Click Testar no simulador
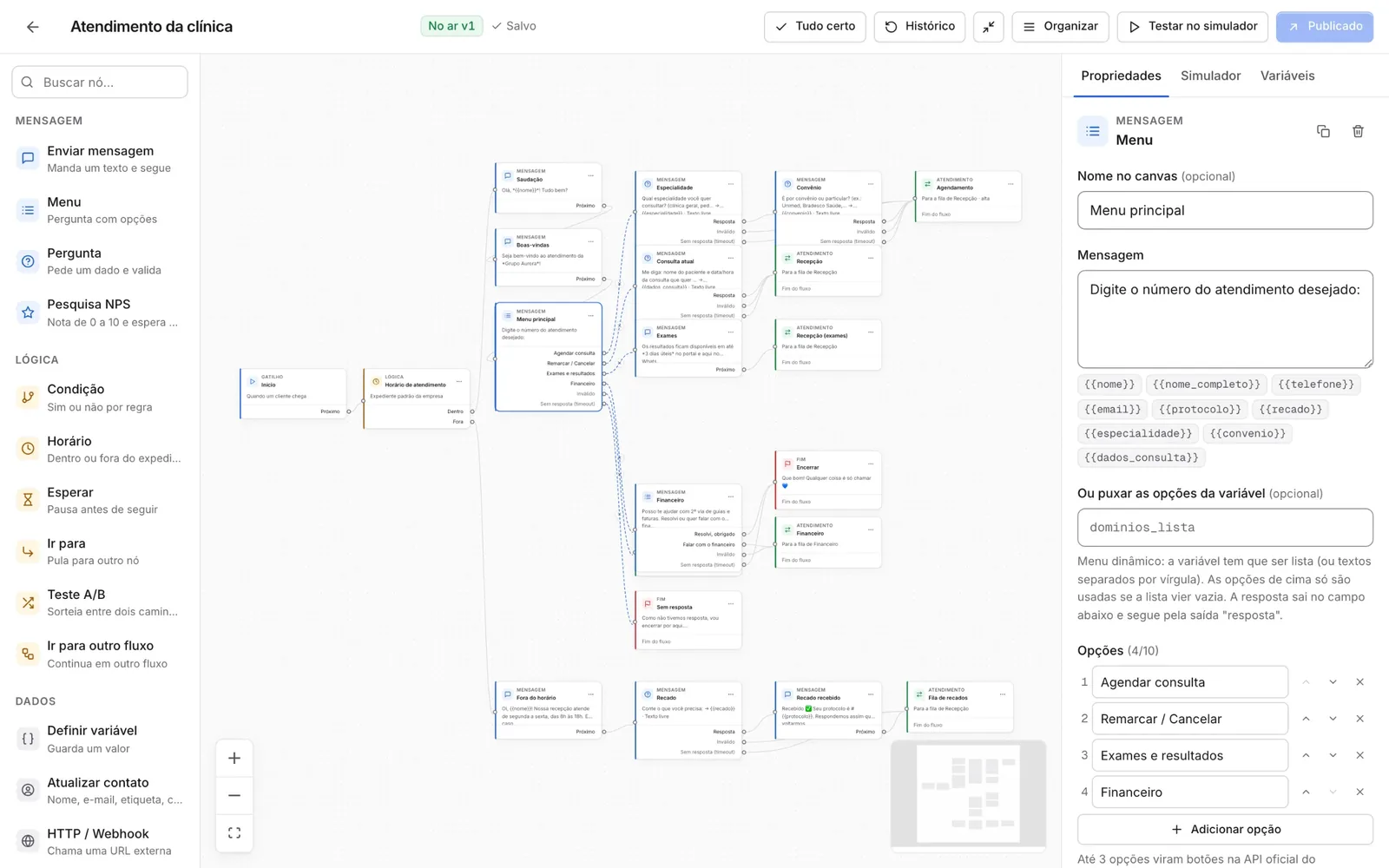 pos(1193,27)
